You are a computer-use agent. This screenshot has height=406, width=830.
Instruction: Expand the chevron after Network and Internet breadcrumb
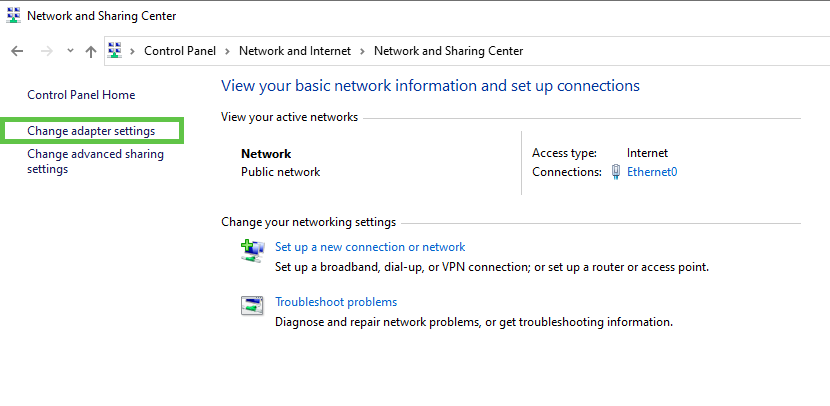[362, 51]
